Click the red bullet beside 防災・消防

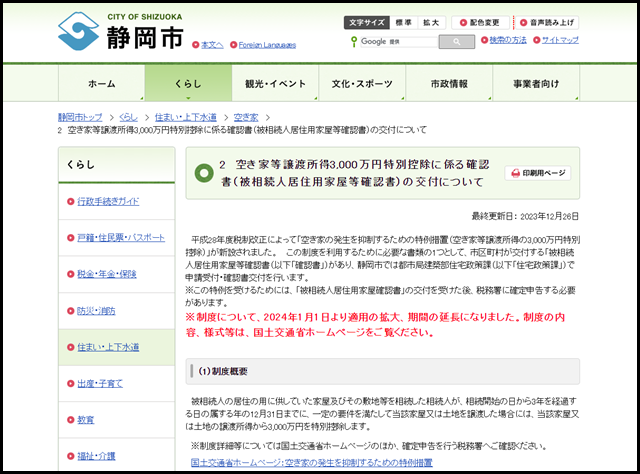click(71, 311)
